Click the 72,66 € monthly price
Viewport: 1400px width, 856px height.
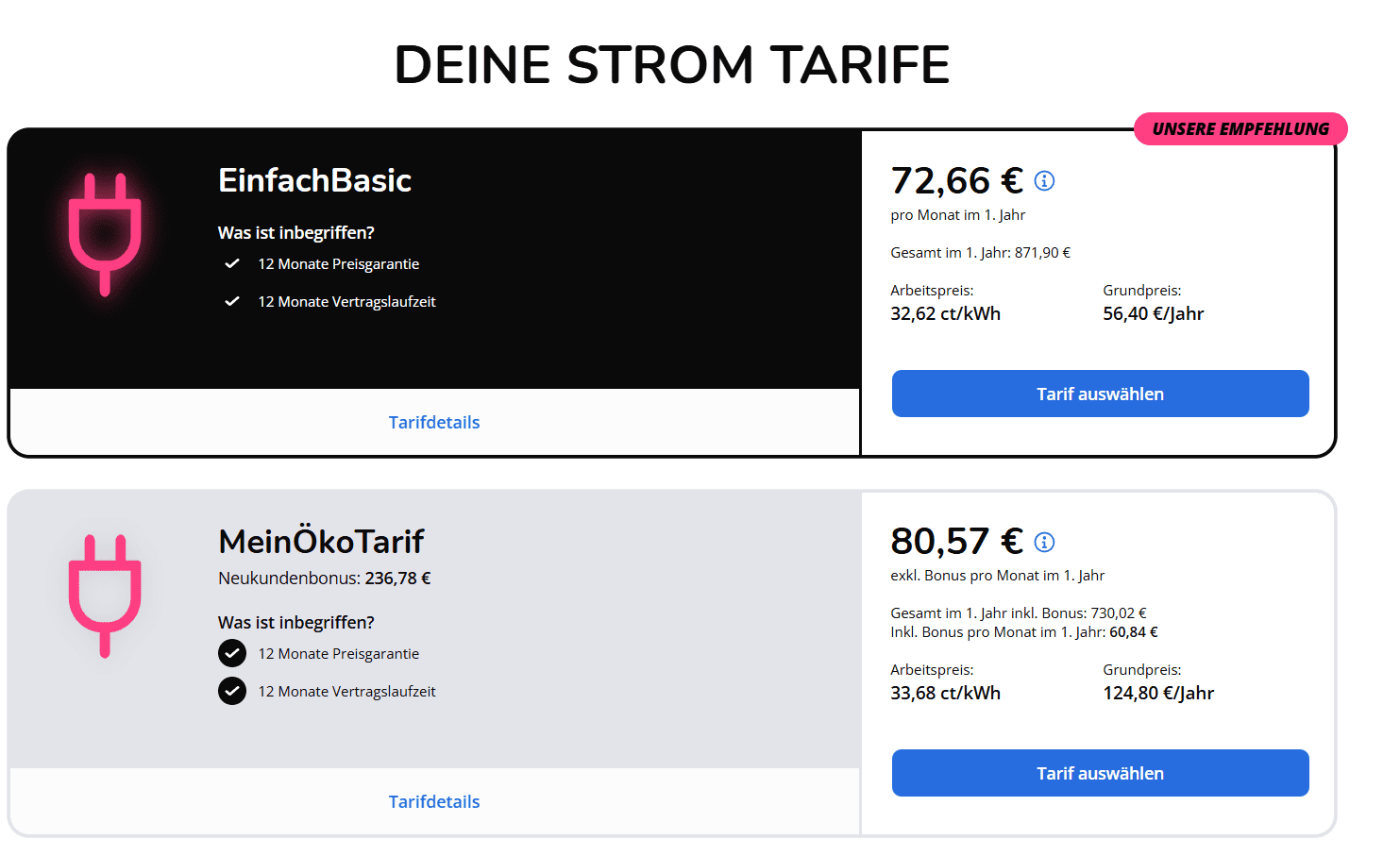[x=957, y=180]
